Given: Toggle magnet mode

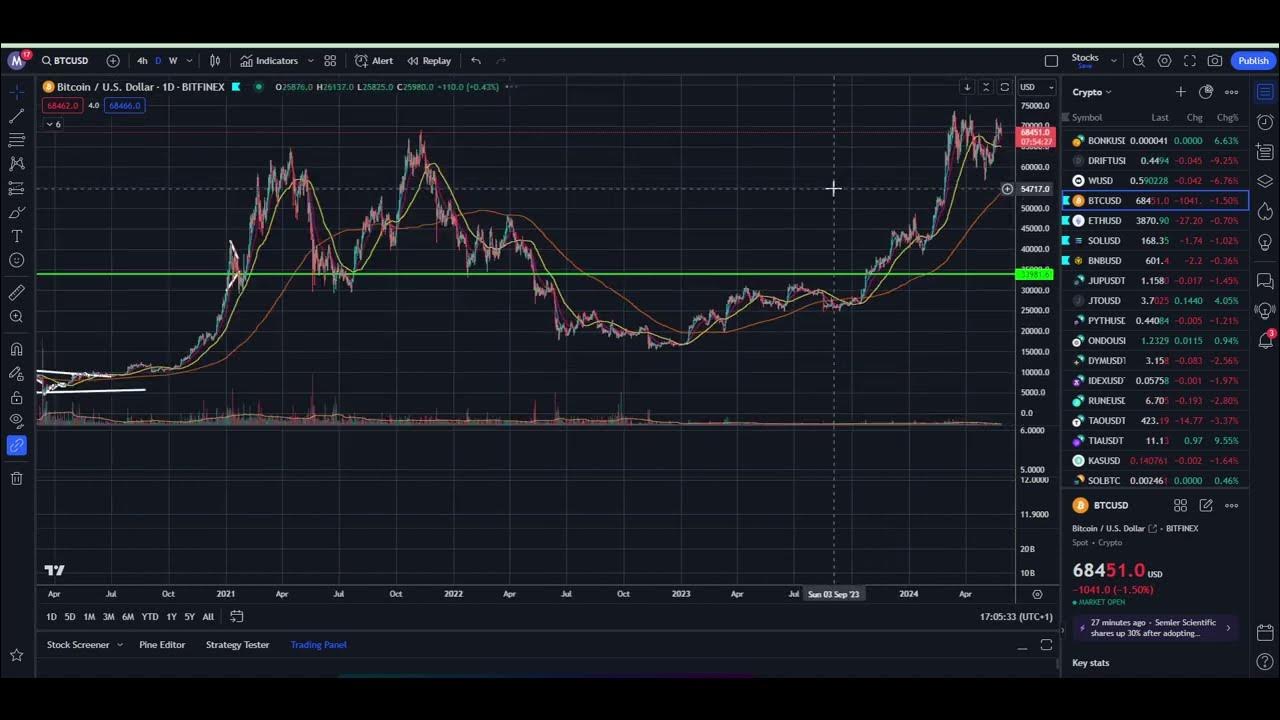Looking at the screenshot, I should click(x=17, y=349).
